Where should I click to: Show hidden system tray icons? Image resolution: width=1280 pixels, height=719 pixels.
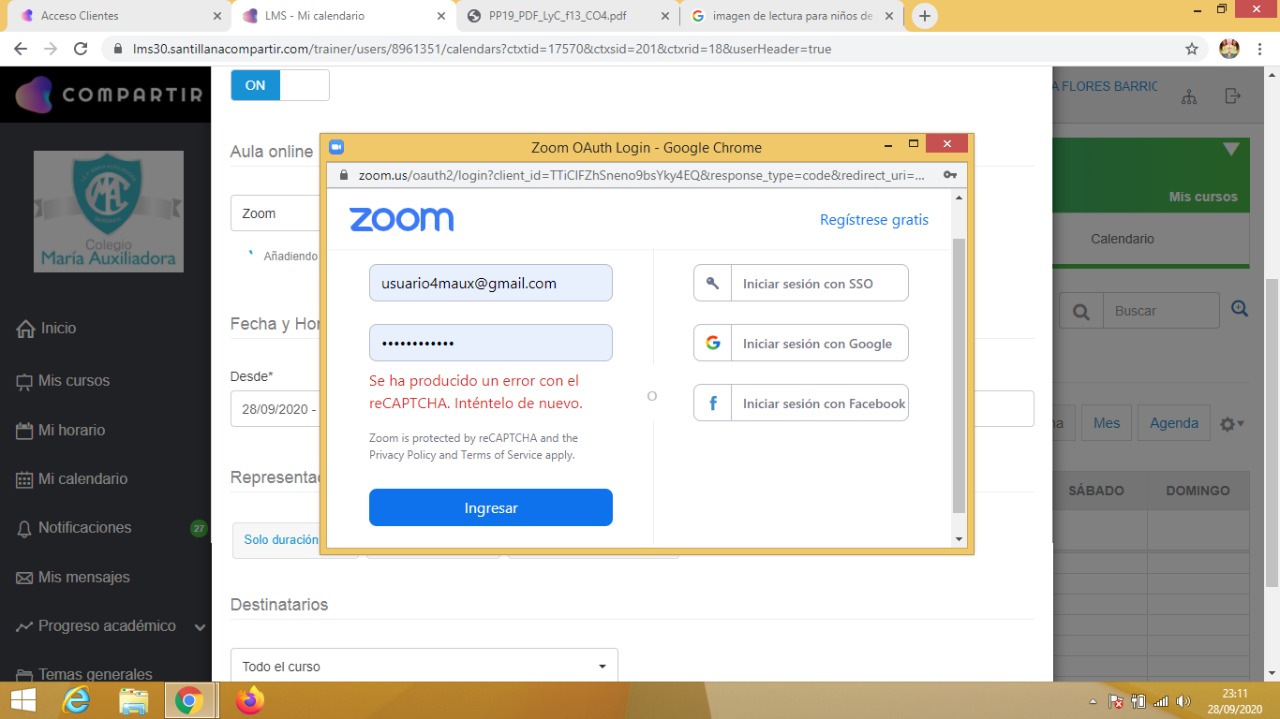[1093, 701]
